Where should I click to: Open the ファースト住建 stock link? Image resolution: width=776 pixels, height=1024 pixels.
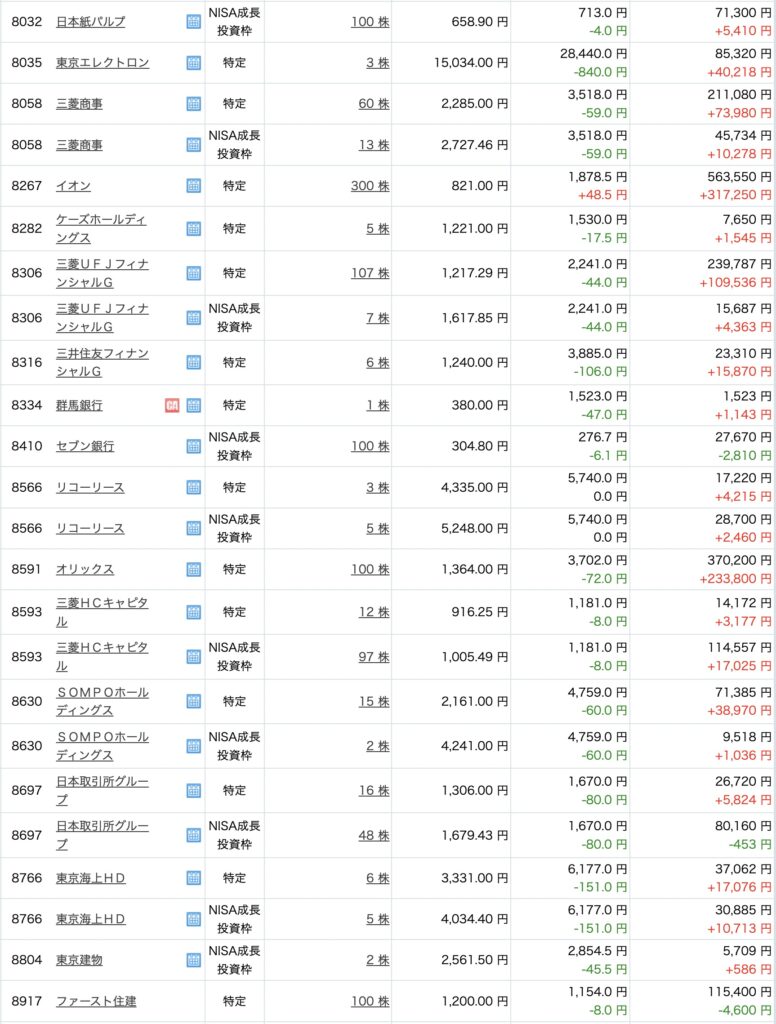click(96, 1001)
